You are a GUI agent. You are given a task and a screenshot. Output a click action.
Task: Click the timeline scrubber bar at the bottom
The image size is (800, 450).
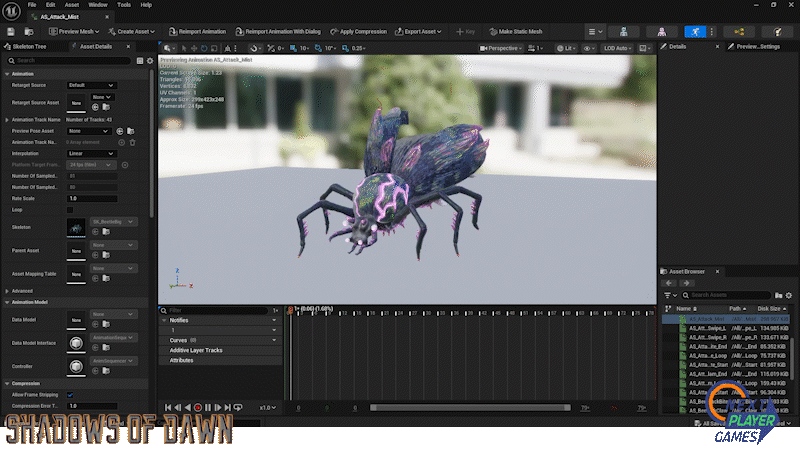470,407
